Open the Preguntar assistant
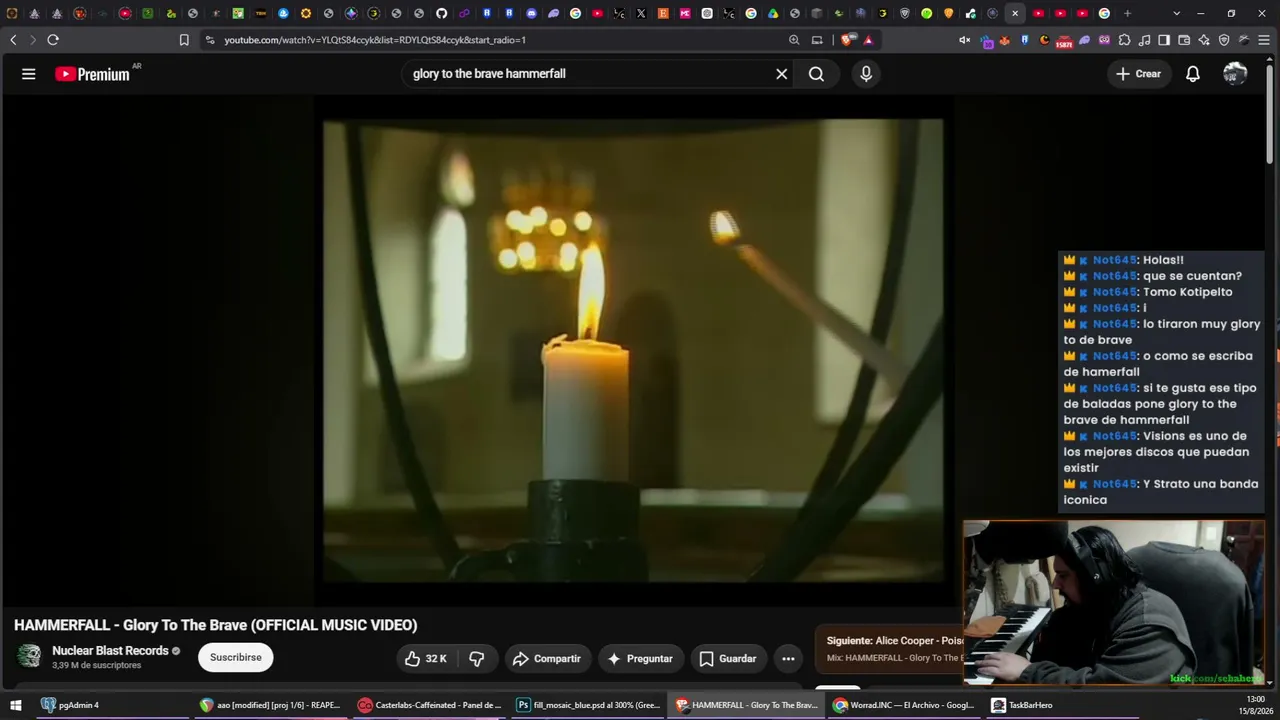This screenshot has height=720, width=1280. (640, 659)
